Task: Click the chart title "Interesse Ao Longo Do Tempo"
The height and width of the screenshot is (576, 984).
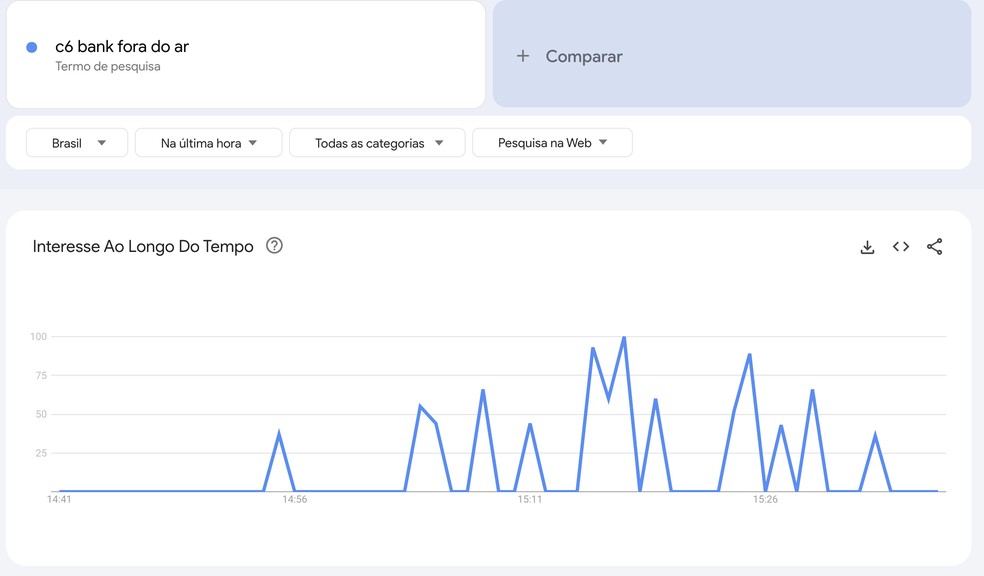Action: click(143, 246)
